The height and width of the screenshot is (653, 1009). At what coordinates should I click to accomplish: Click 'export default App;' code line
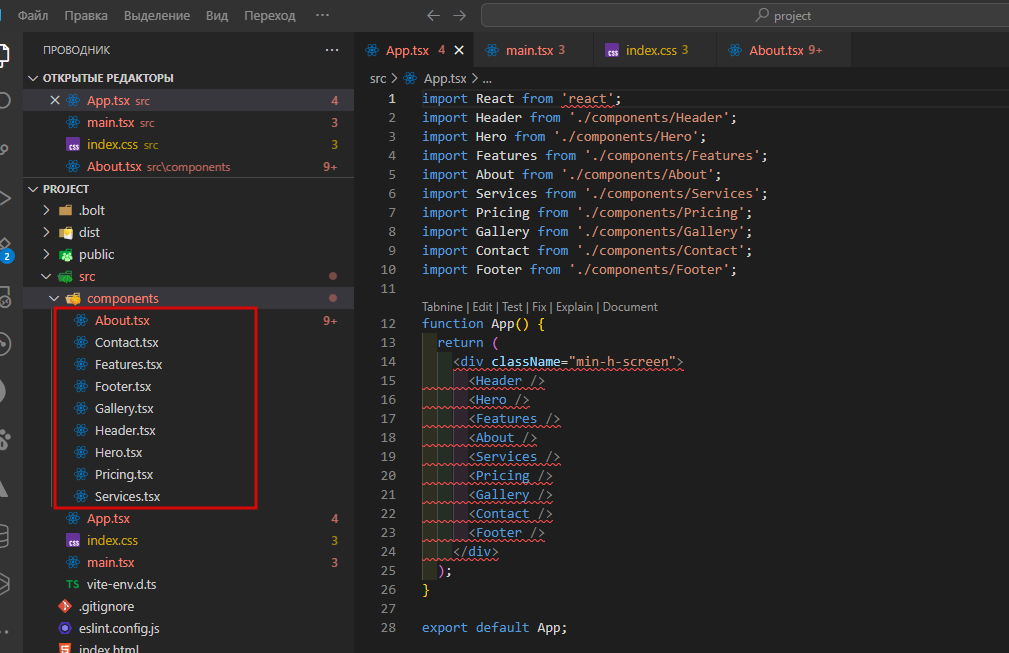point(494,627)
